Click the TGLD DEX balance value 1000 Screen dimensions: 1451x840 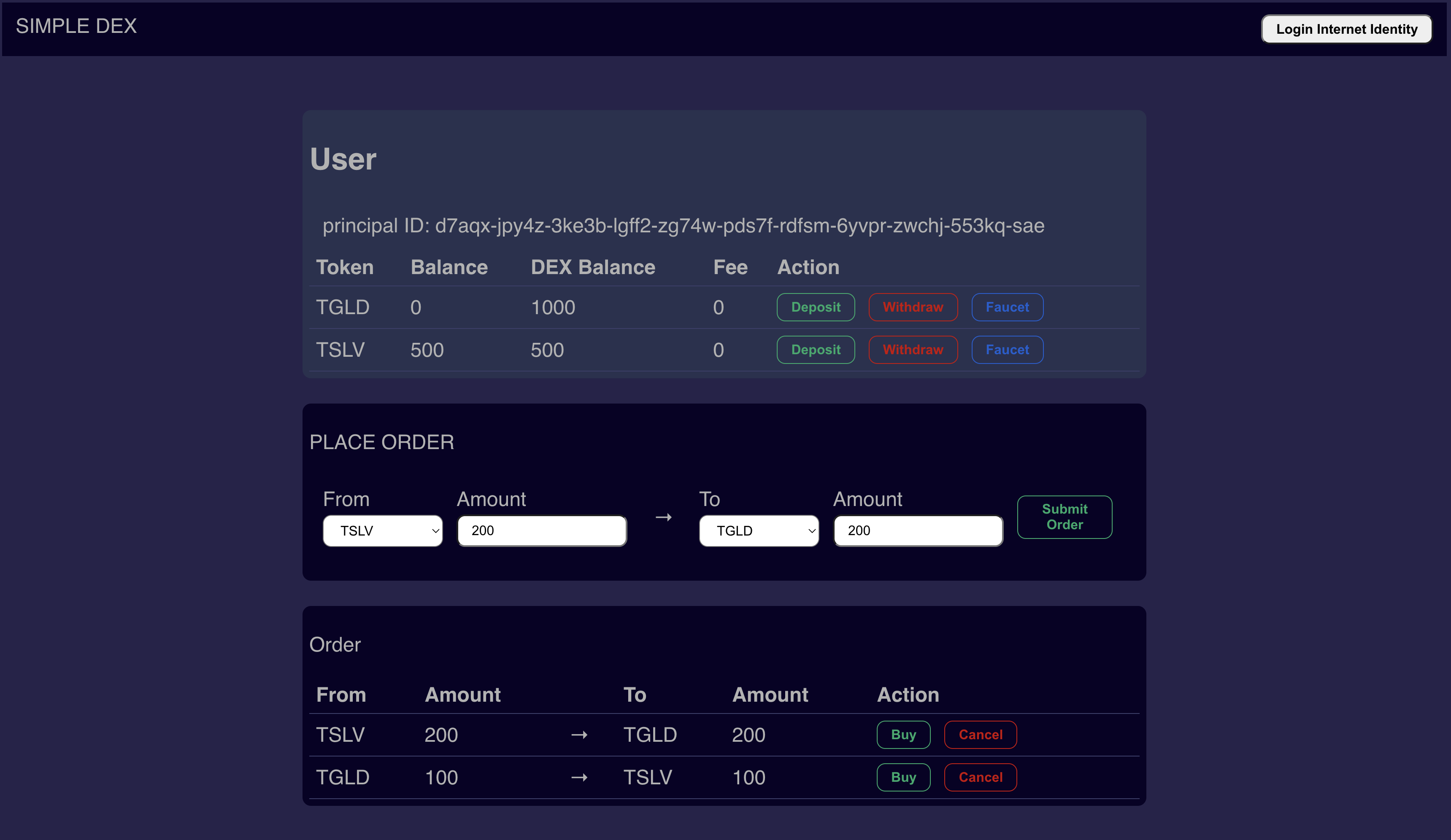point(553,307)
